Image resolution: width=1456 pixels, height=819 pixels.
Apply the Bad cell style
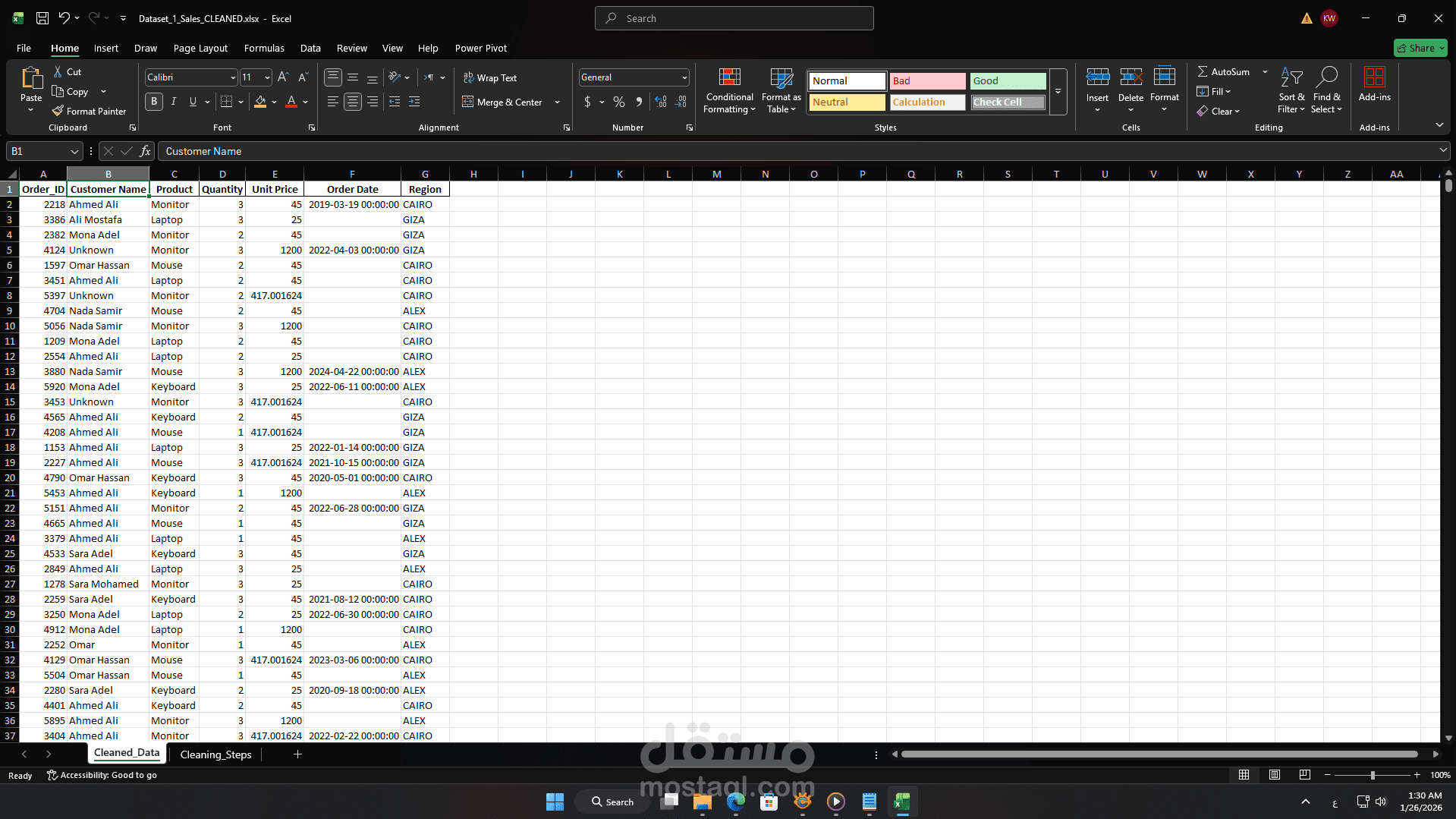click(927, 80)
